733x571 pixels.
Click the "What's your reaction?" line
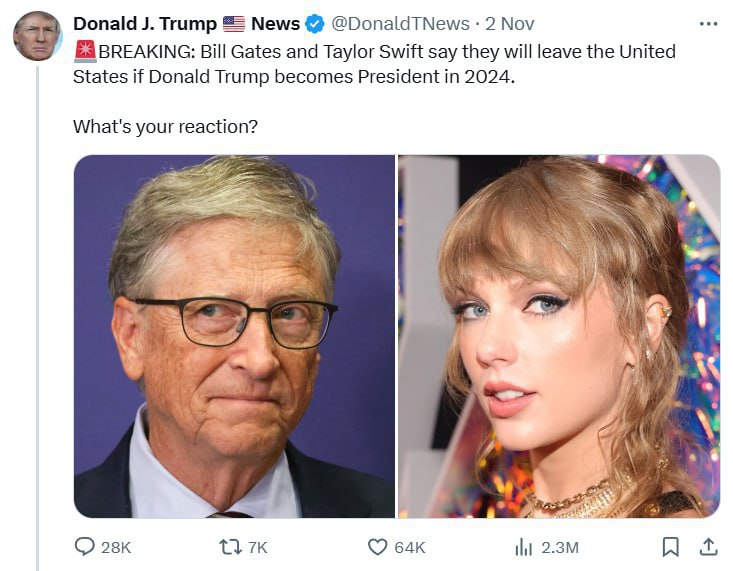coord(165,128)
